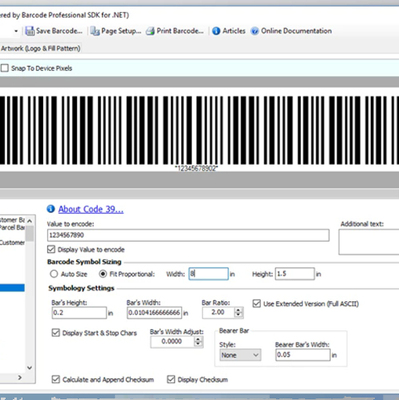
Task: Toggle Use Extended Version (Full ASCII)
Action: tap(256, 304)
